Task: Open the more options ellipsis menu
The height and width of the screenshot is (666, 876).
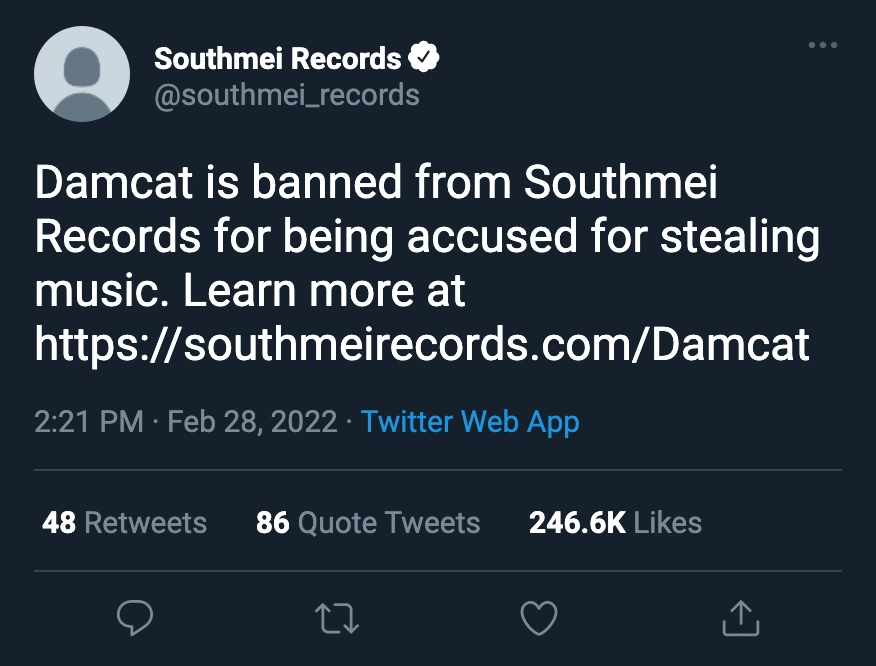Action: point(822,46)
